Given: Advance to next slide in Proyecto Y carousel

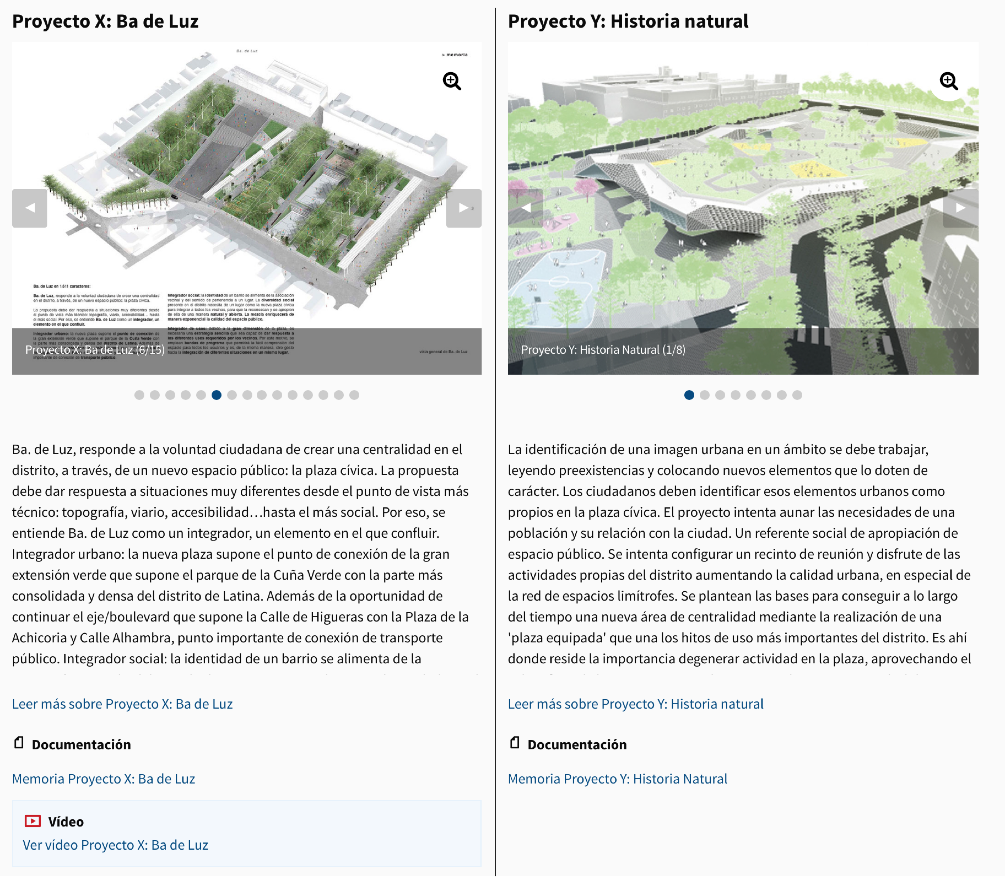Looking at the screenshot, I should tap(960, 208).
